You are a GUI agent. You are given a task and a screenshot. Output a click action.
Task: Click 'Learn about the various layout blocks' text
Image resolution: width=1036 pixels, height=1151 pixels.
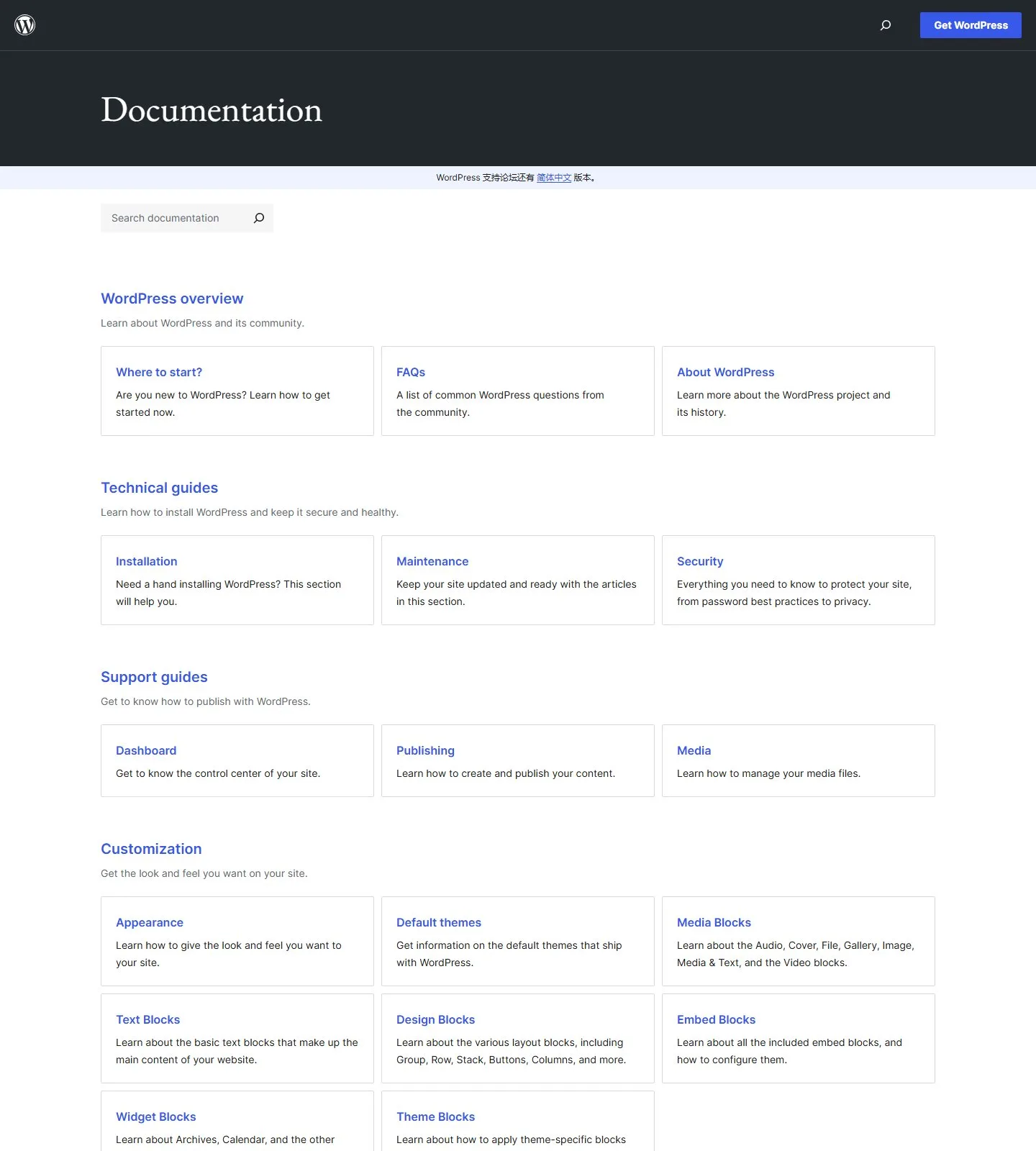coord(511,1051)
